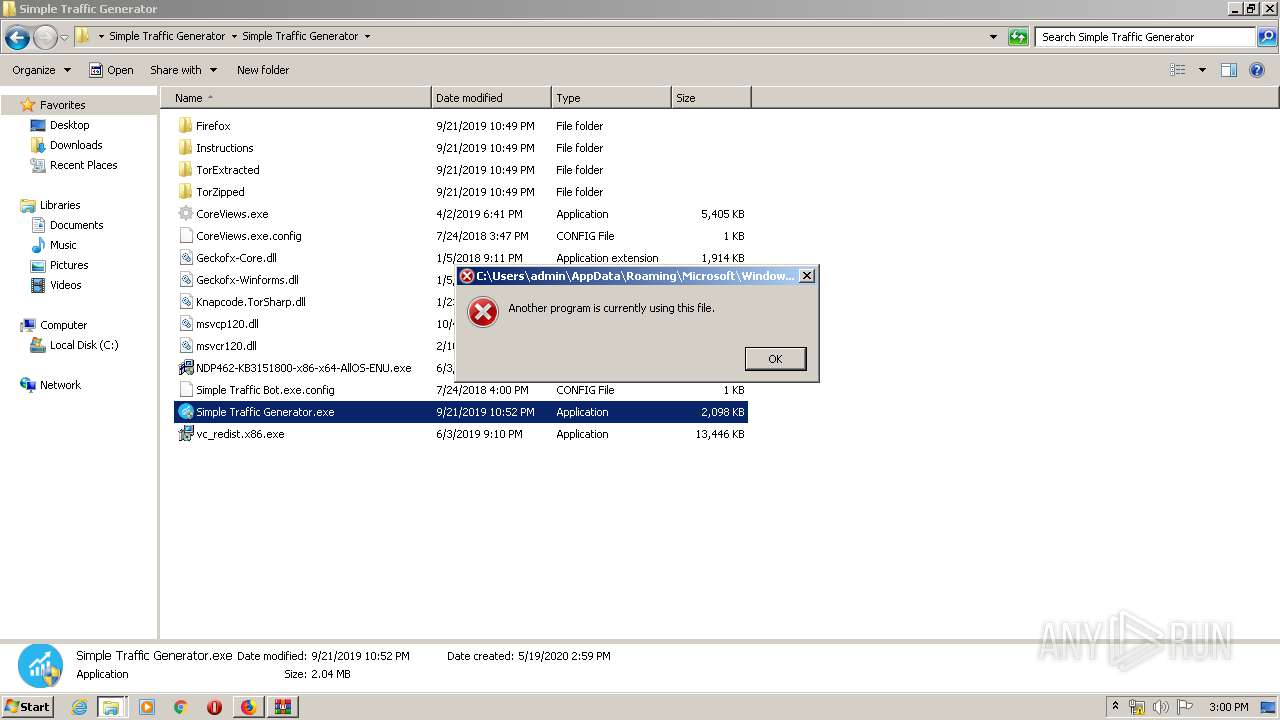This screenshot has height=720, width=1280.
Task: Sort by the Size column header
Action: tap(711, 98)
